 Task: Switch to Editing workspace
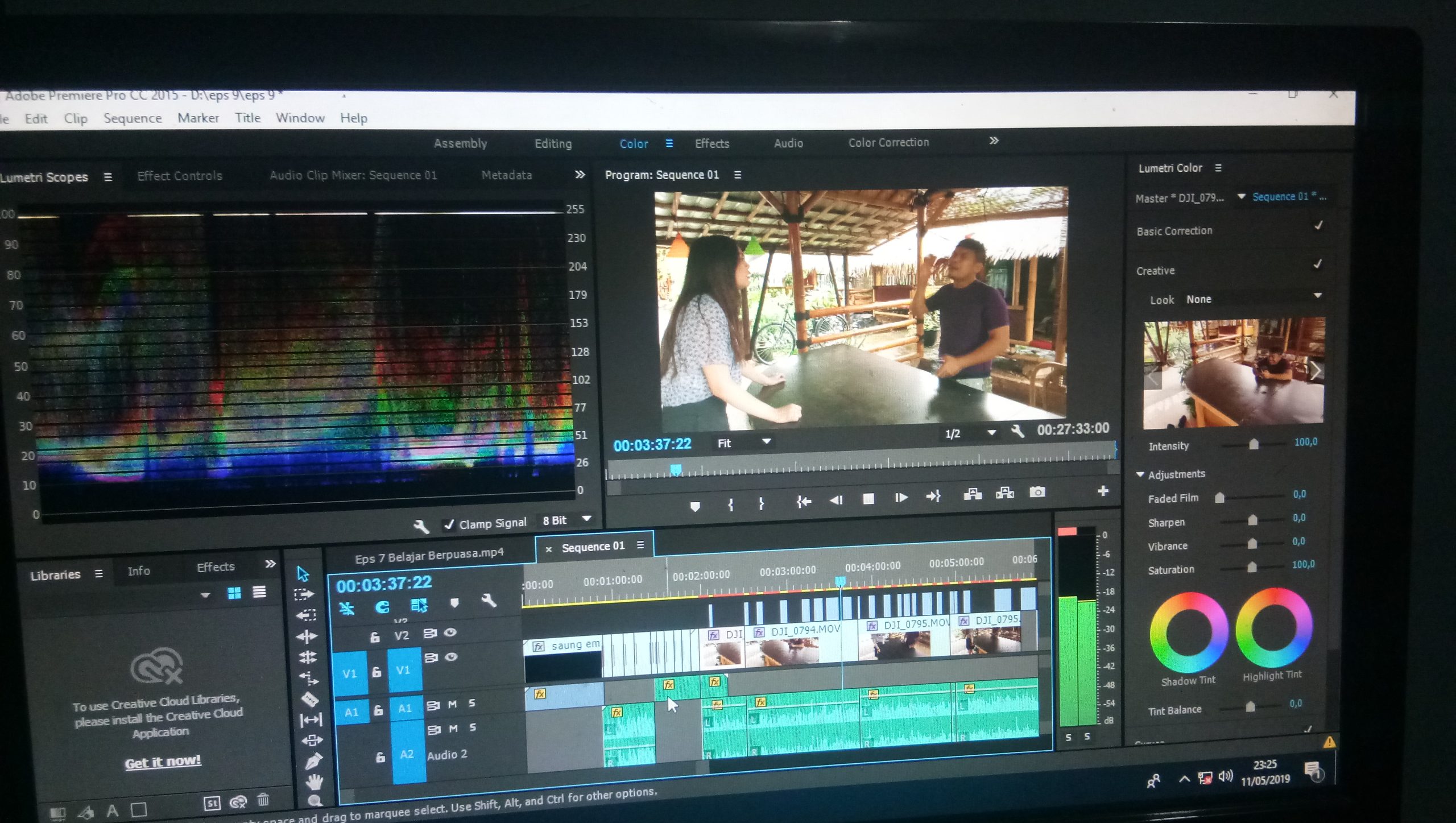[553, 143]
